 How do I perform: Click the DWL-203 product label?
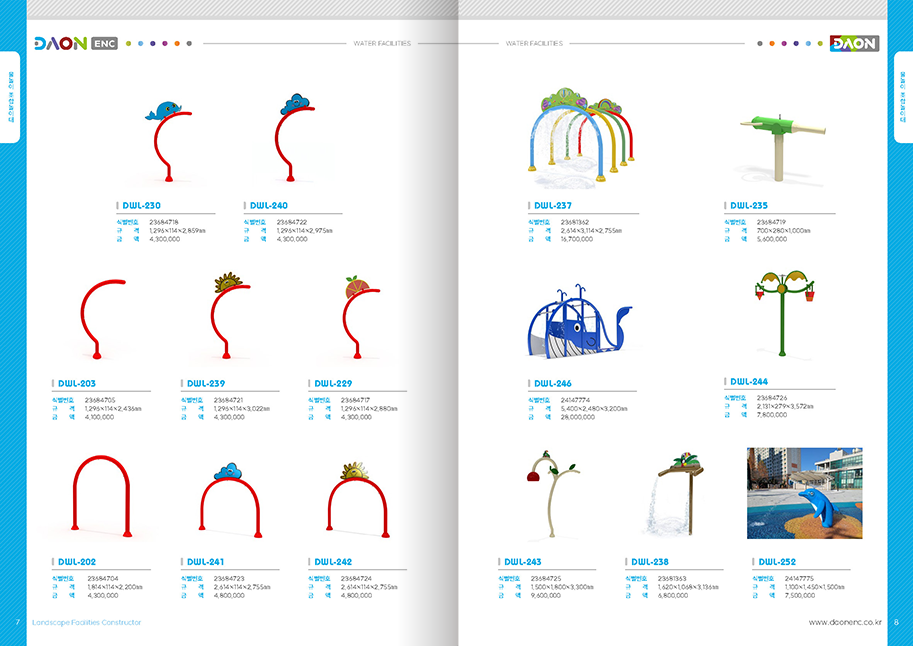tap(77, 383)
